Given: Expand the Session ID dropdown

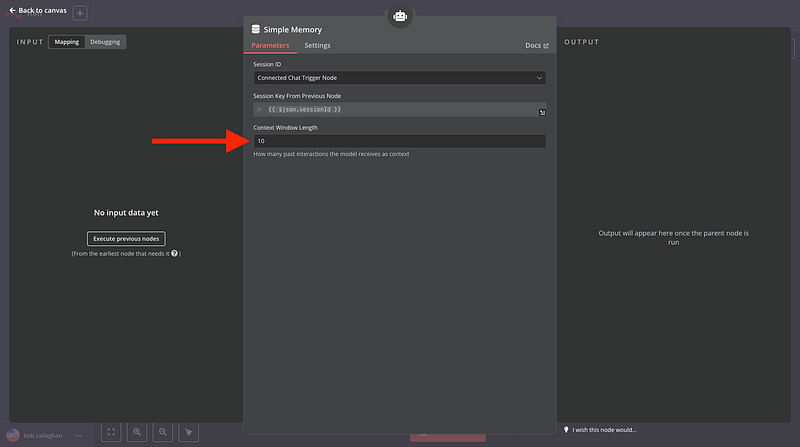Looking at the screenshot, I should [399, 77].
